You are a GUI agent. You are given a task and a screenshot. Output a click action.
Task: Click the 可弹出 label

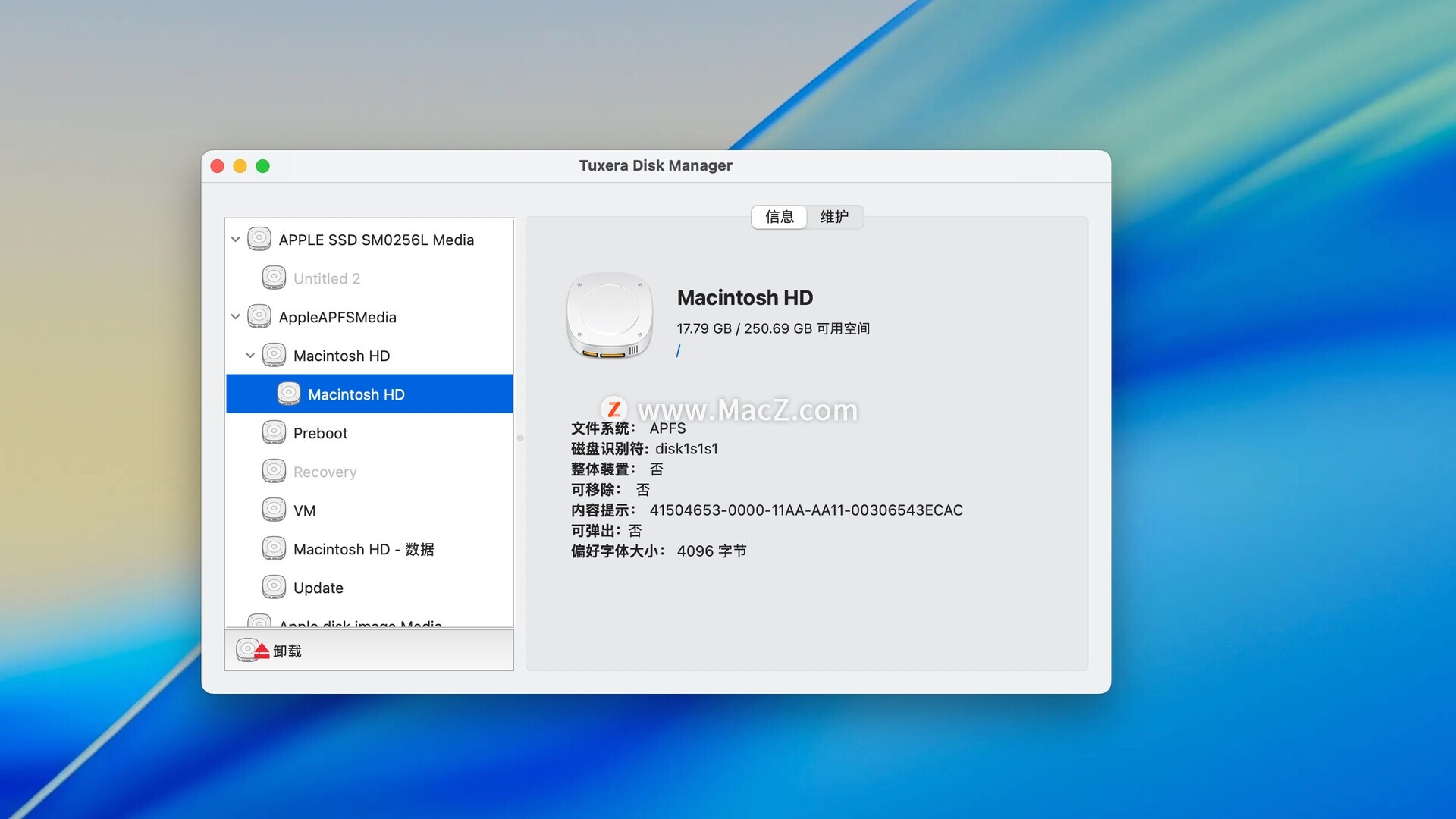point(596,531)
